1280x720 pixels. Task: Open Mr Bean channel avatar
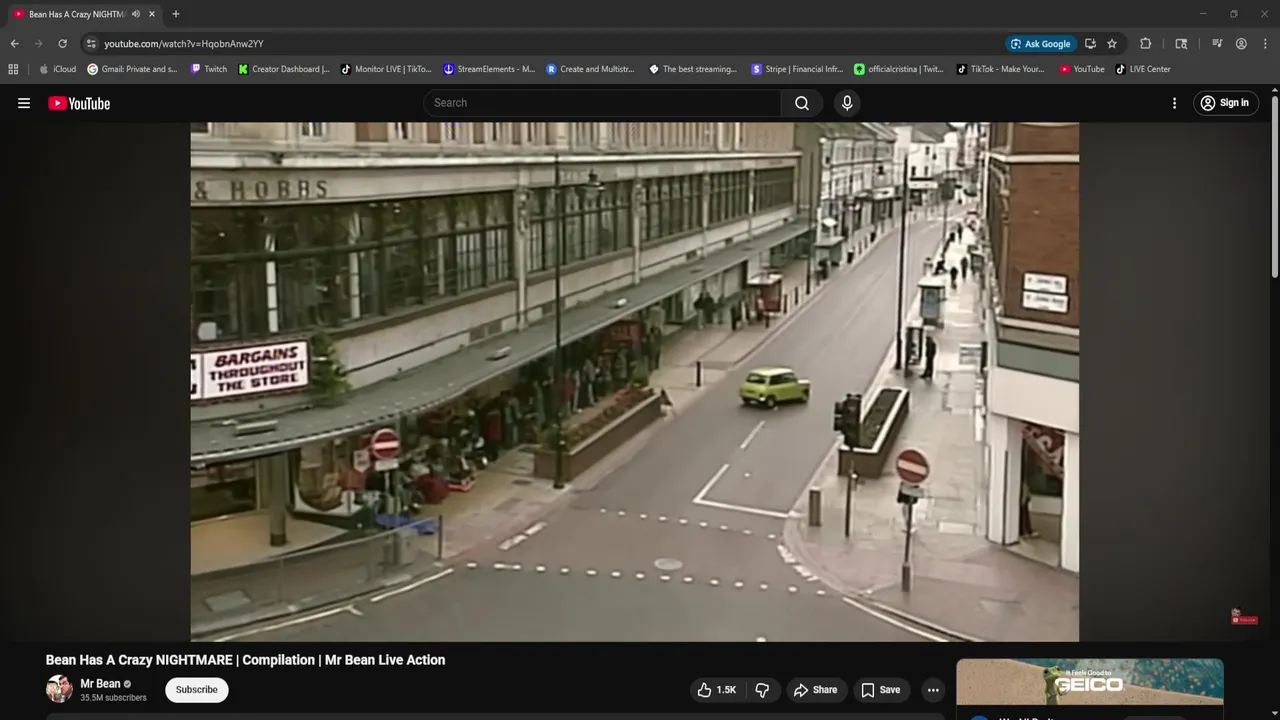pyautogui.click(x=59, y=689)
